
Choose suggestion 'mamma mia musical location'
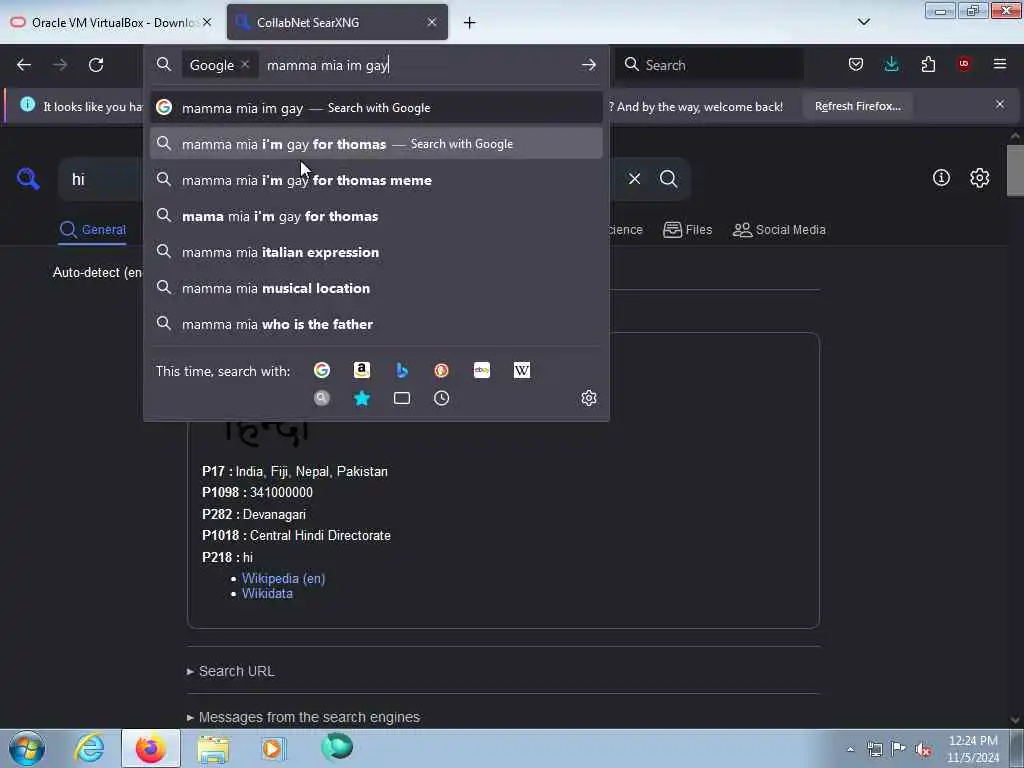[376, 287]
